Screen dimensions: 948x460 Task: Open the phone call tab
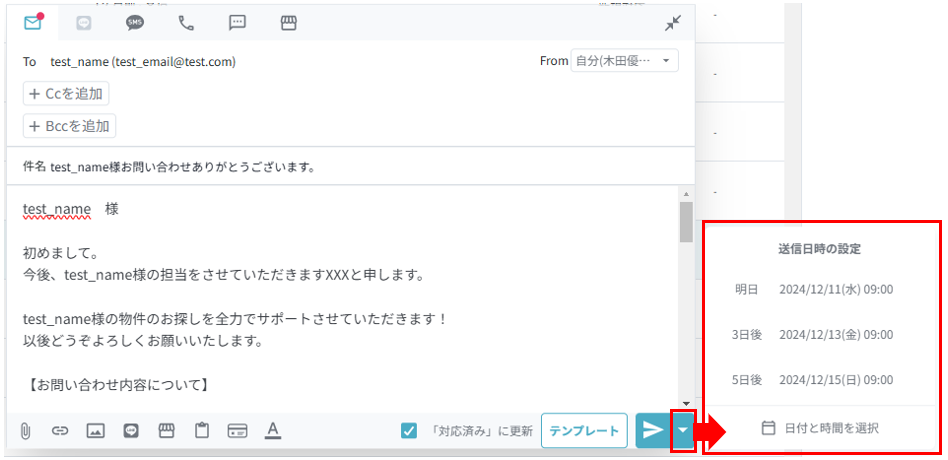pyautogui.click(x=186, y=23)
